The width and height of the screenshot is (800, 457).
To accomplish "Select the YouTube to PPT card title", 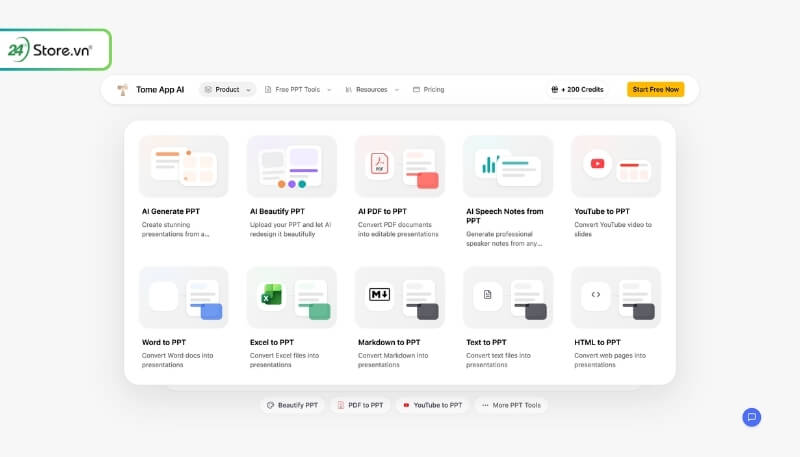I will pyautogui.click(x=602, y=211).
